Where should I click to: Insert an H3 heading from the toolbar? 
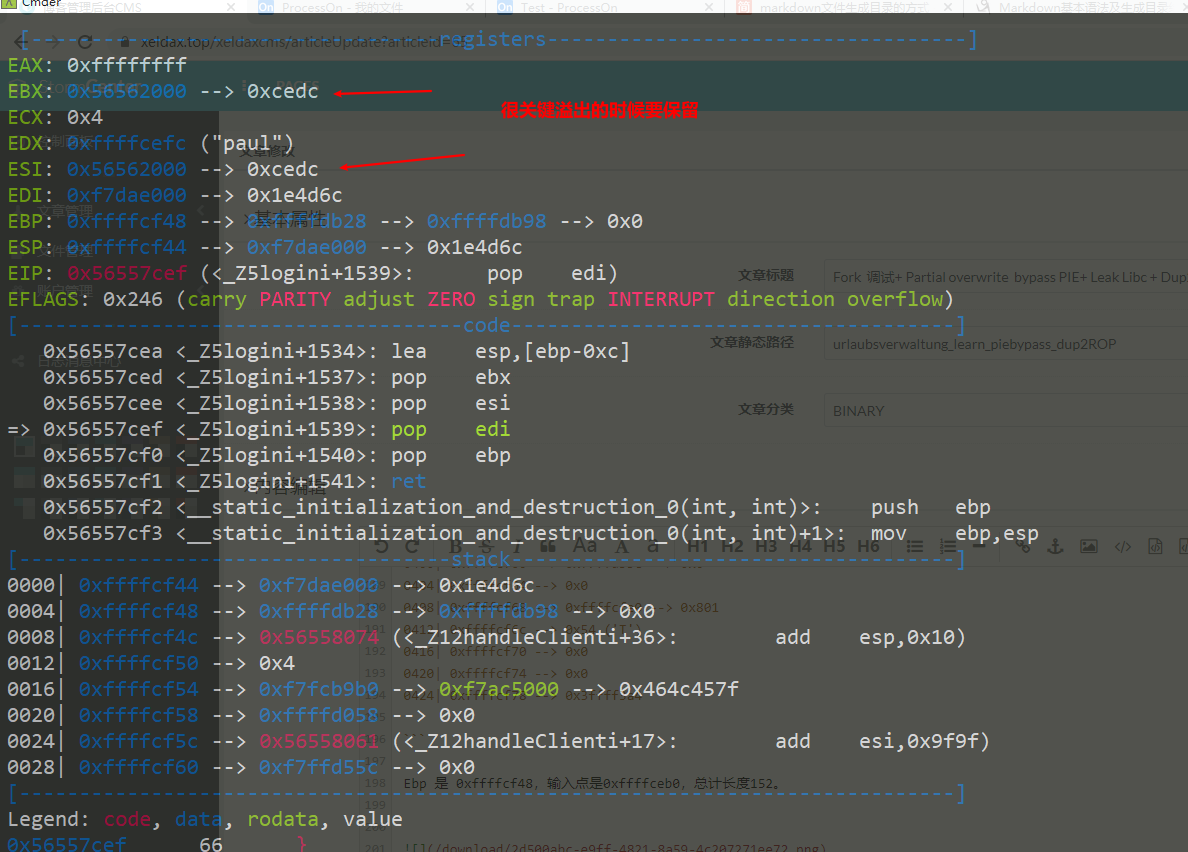coord(766,546)
